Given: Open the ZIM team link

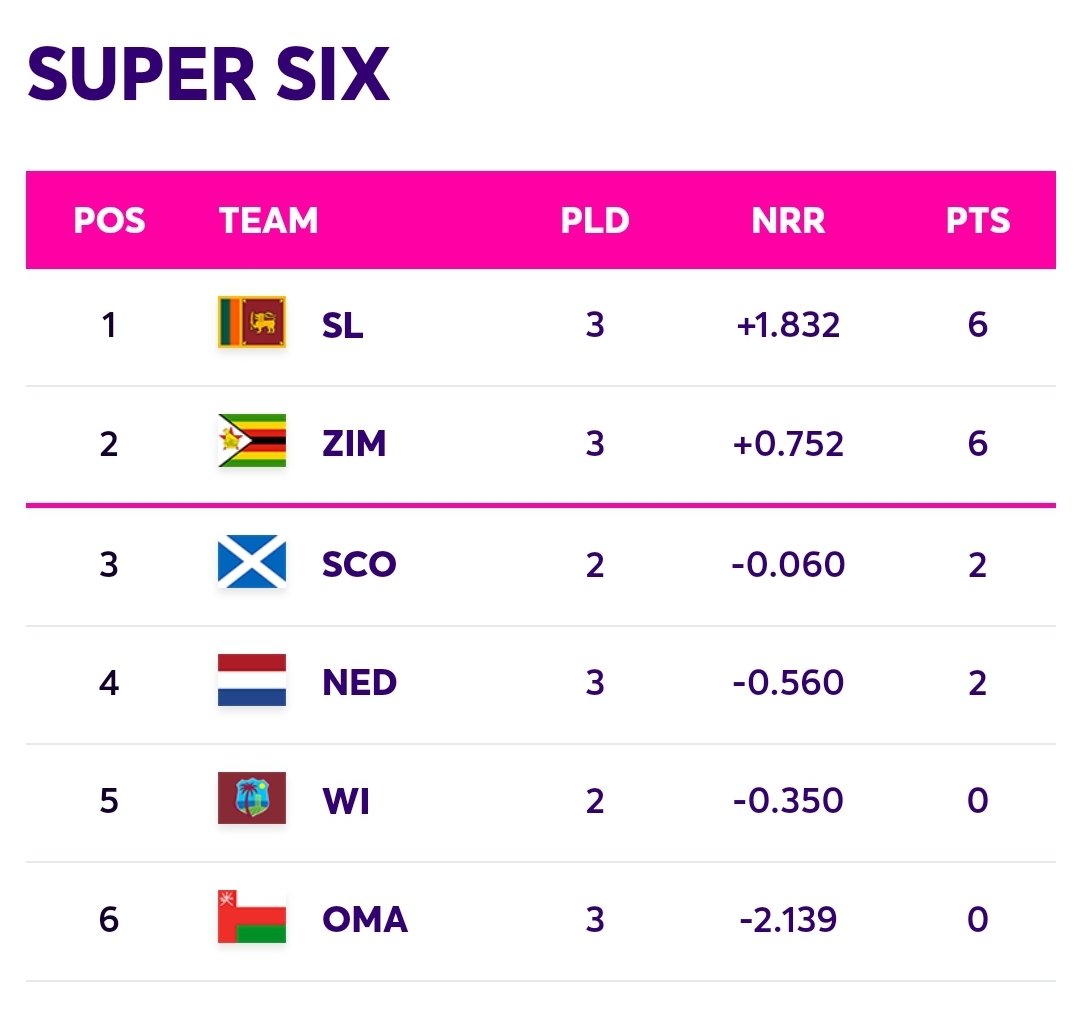Looking at the screenshot, I should pyautogui.click(x=354, y=444).
